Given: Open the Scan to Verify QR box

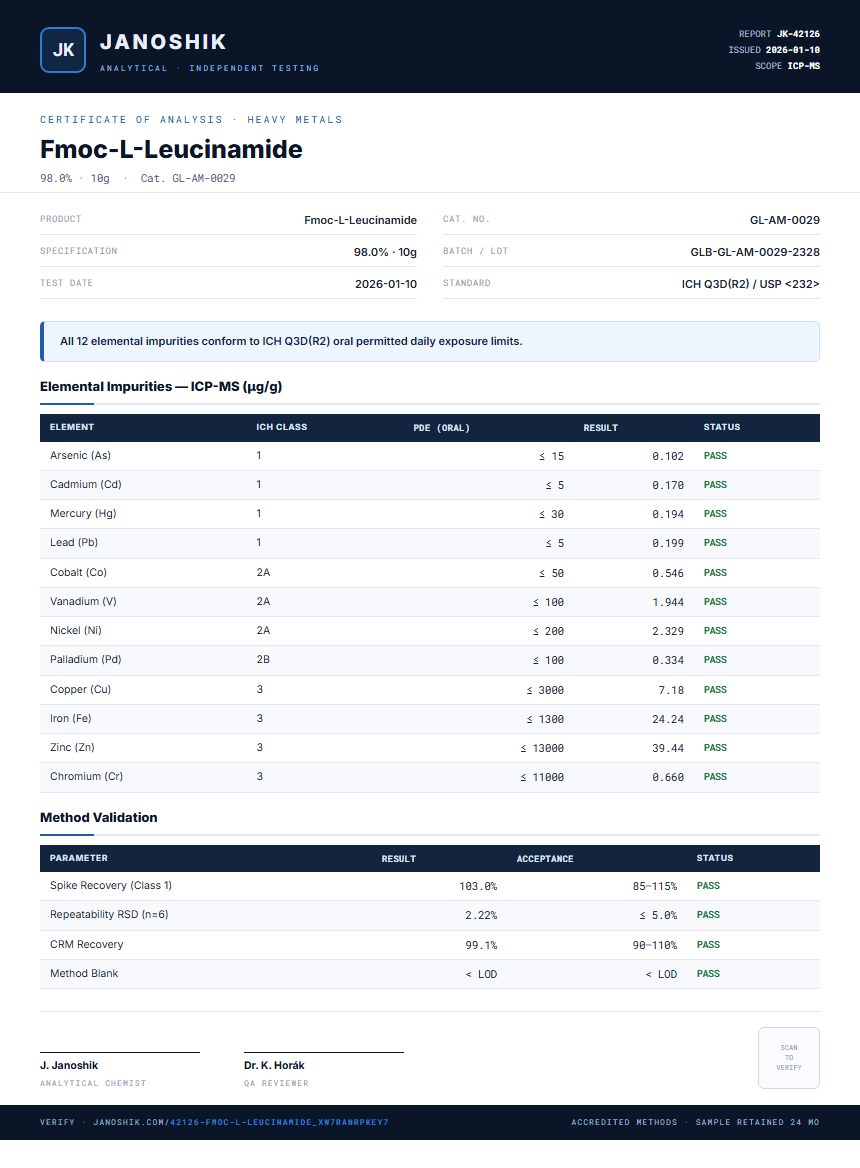Looking at the screenshot, I should point(789,1058).
